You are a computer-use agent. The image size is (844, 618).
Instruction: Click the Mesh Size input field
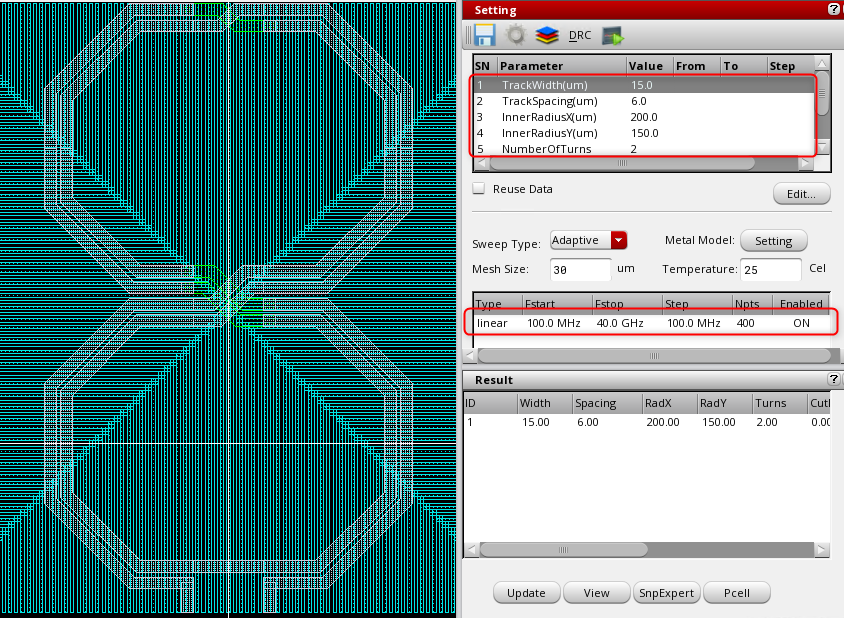pyautogui.click(x=580, y=270)
